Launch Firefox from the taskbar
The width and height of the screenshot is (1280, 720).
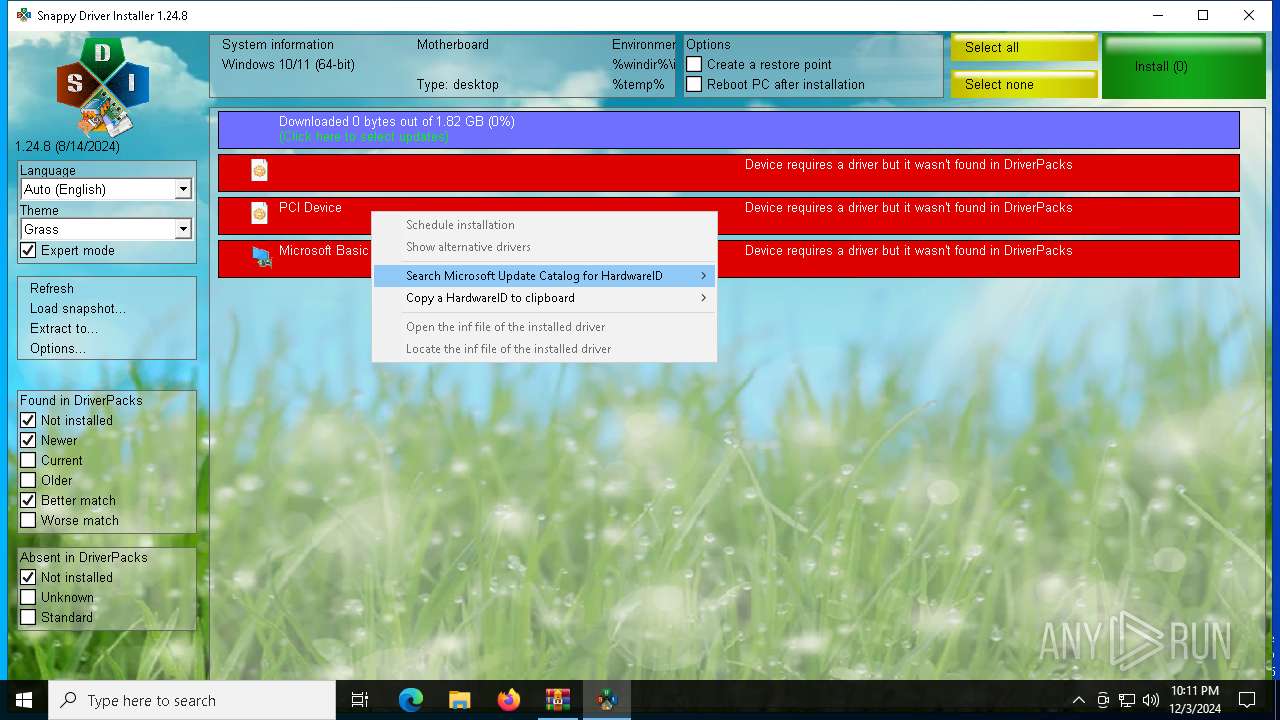coord(508,700)
